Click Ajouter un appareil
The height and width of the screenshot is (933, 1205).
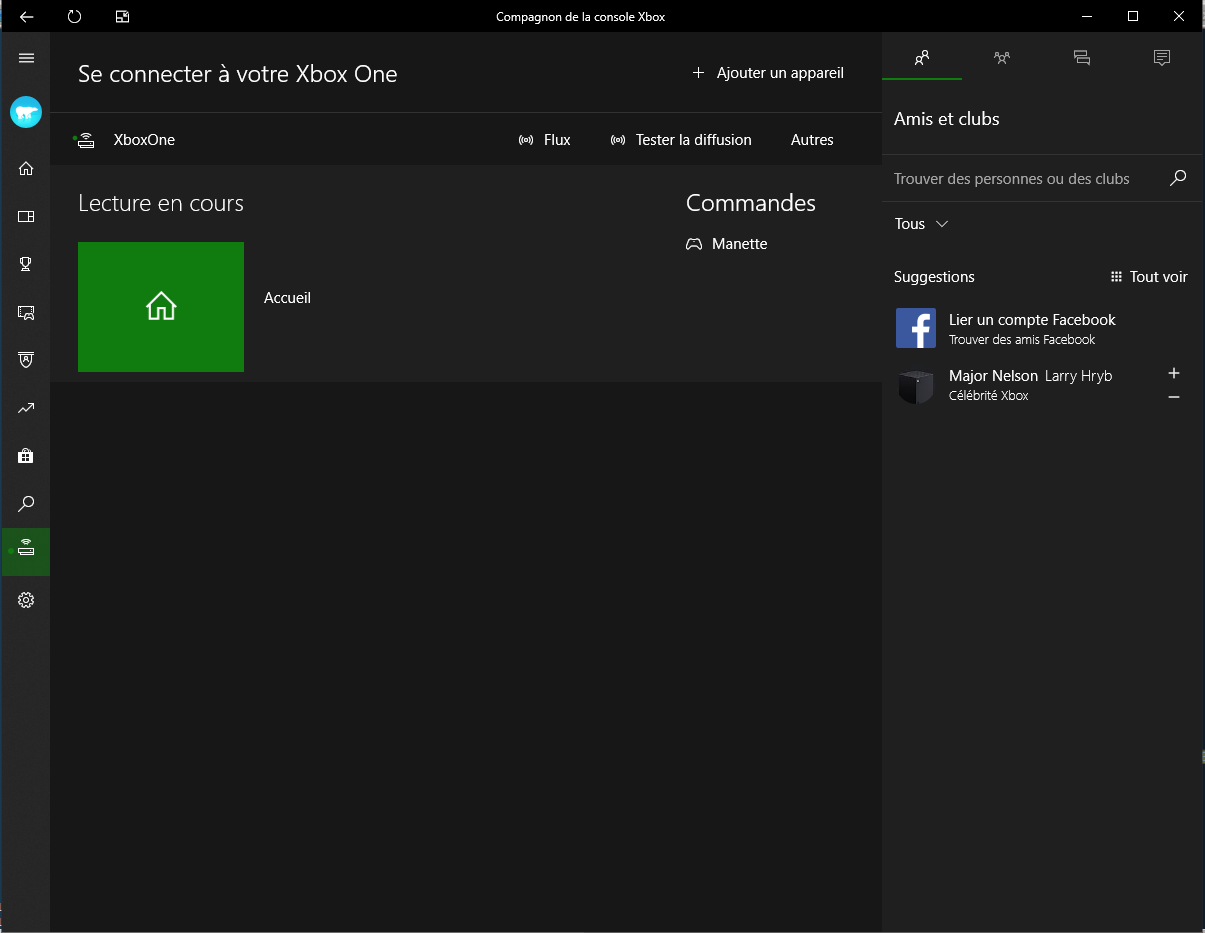pos(768,73)
